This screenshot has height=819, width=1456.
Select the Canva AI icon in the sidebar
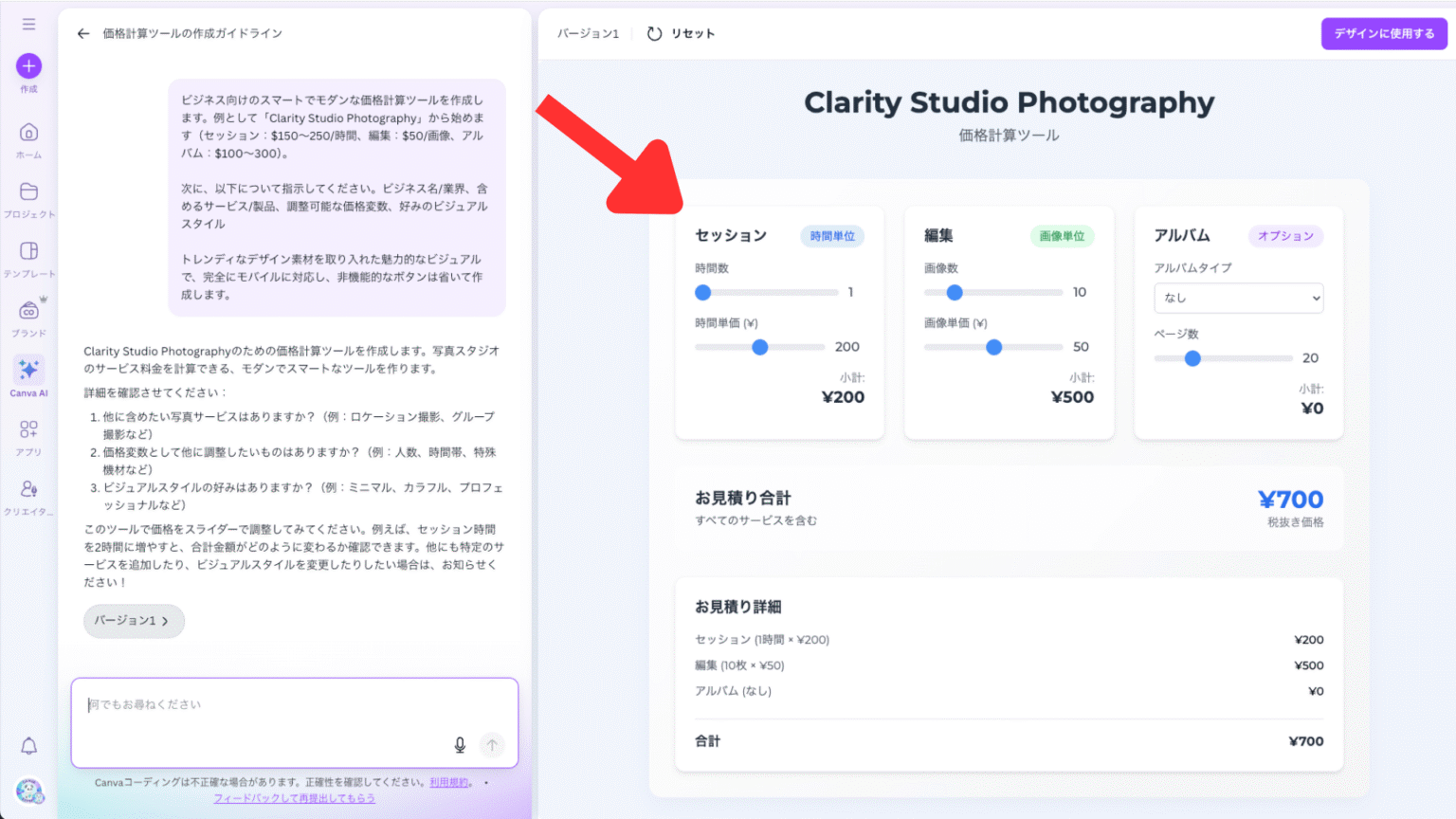(28, 371)
